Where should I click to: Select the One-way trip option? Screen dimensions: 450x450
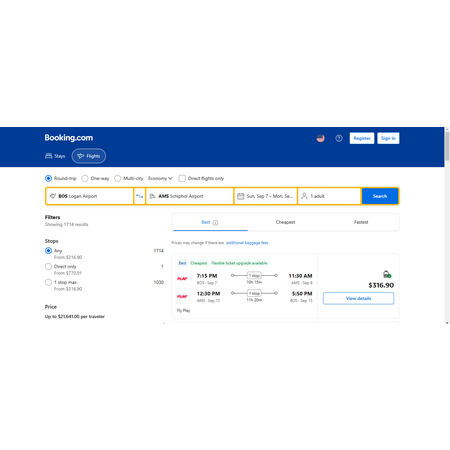coord(95,178)
